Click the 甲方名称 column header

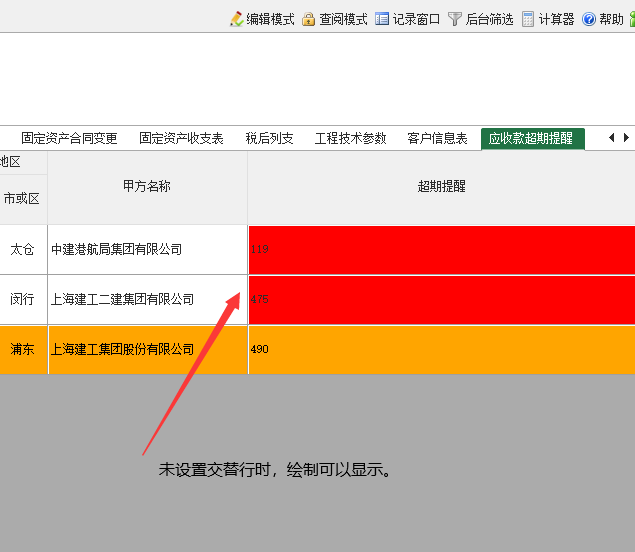[147, 187]
